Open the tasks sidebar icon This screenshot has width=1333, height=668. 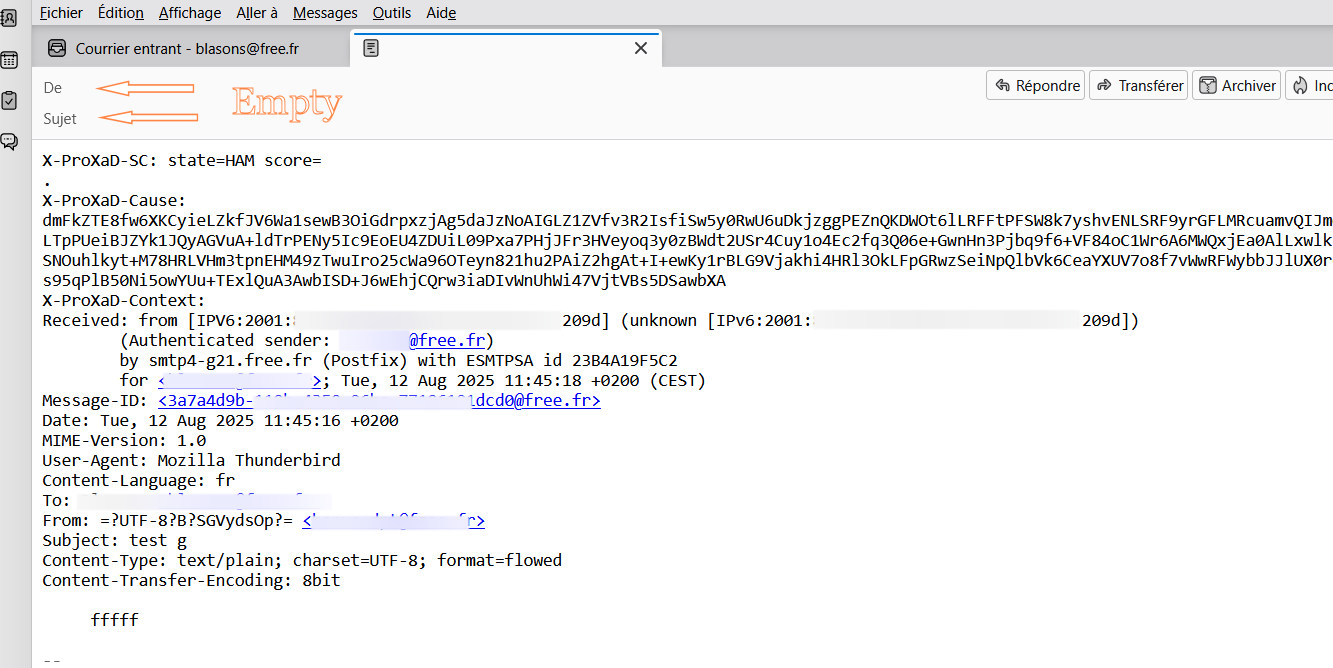point(9,100)
